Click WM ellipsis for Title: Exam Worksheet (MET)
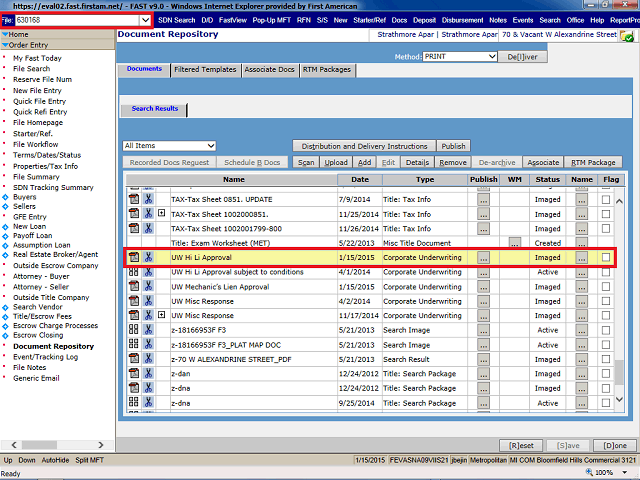Viewport: 640px width, 480px height. 515,243
